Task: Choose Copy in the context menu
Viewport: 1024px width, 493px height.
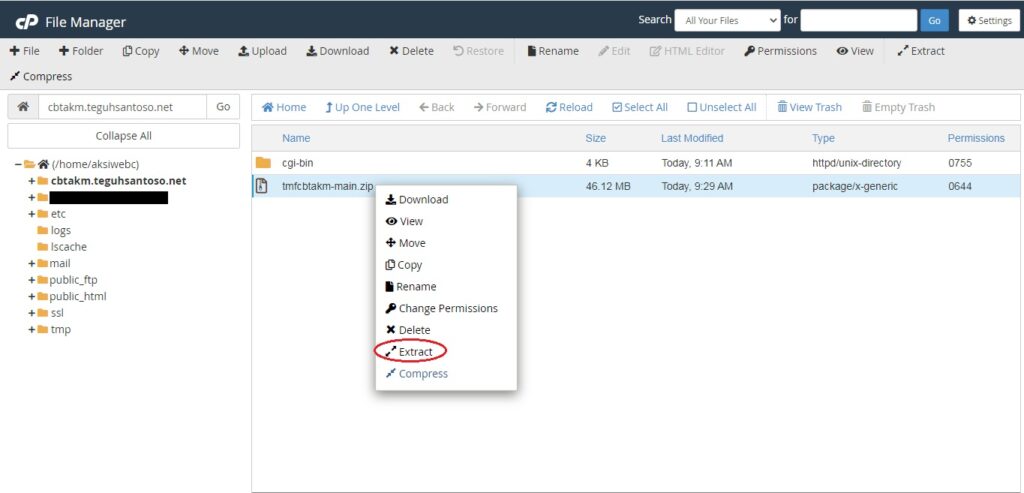Action: tap(404, 265)
